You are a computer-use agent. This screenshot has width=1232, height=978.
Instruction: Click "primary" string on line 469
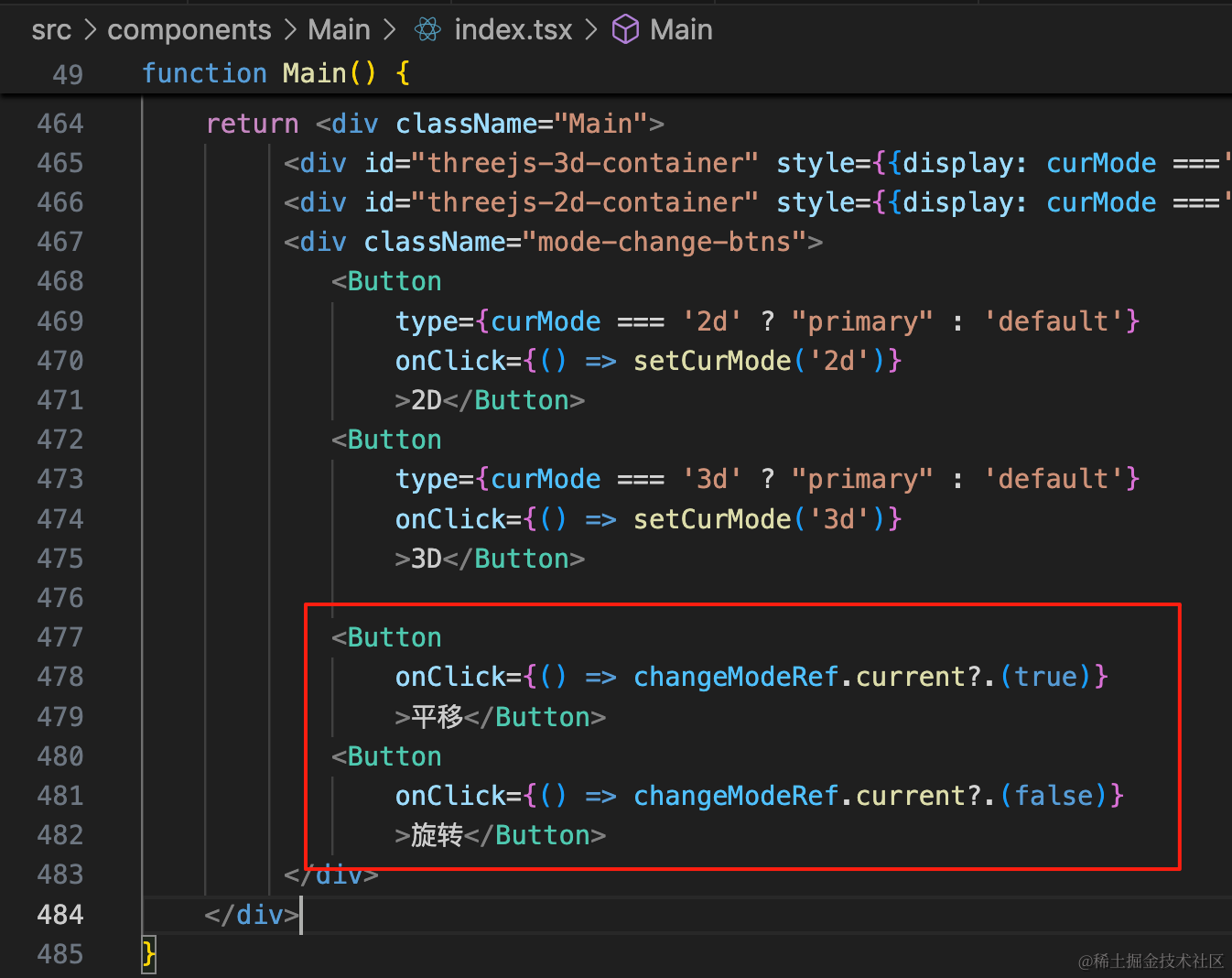(x=862, y=321)
